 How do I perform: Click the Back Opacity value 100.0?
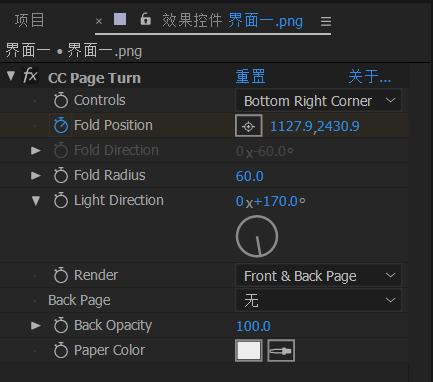point(253,326)
